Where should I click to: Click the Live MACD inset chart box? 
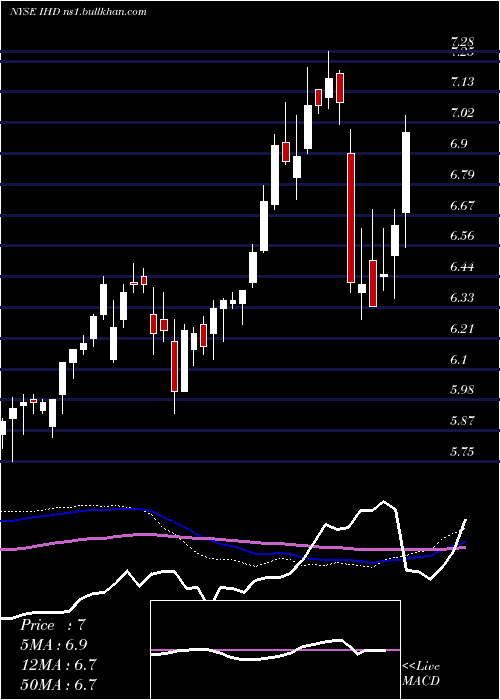[275, 650]
